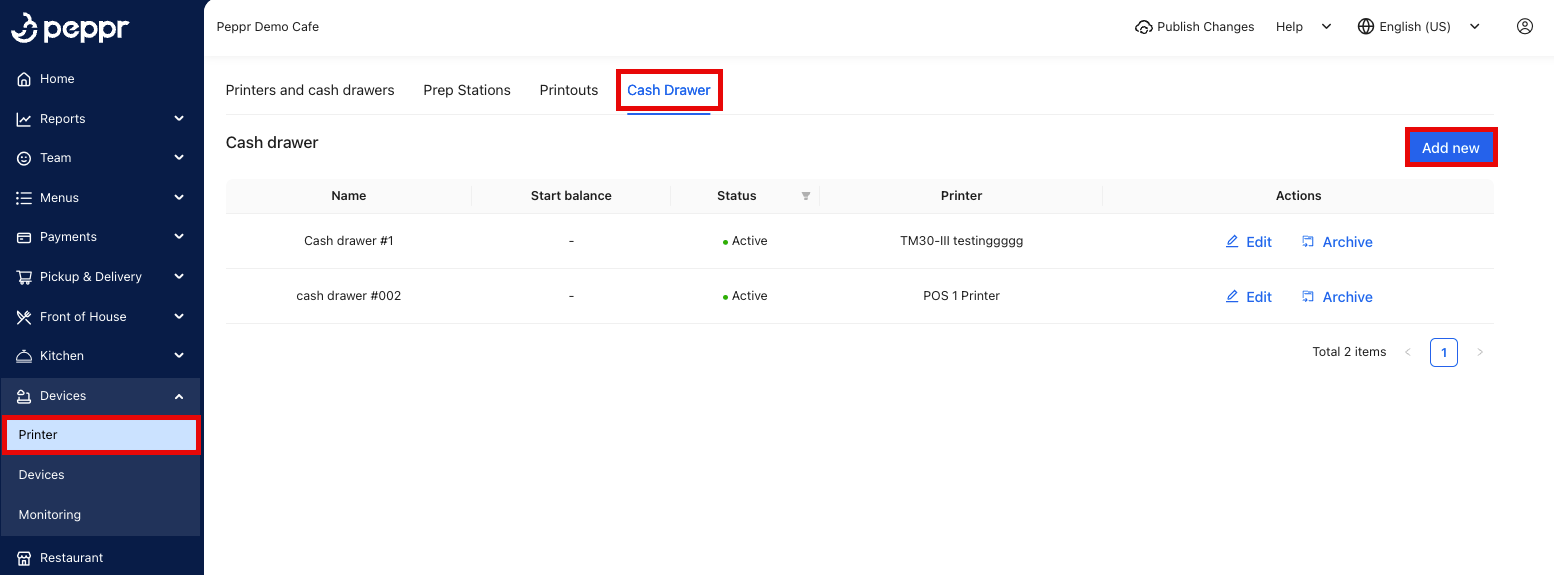Click Archive icon for cash drawer #002
Image resolution: width=1554 pixels, height=575 pixels.
[x=1308, y=297]
